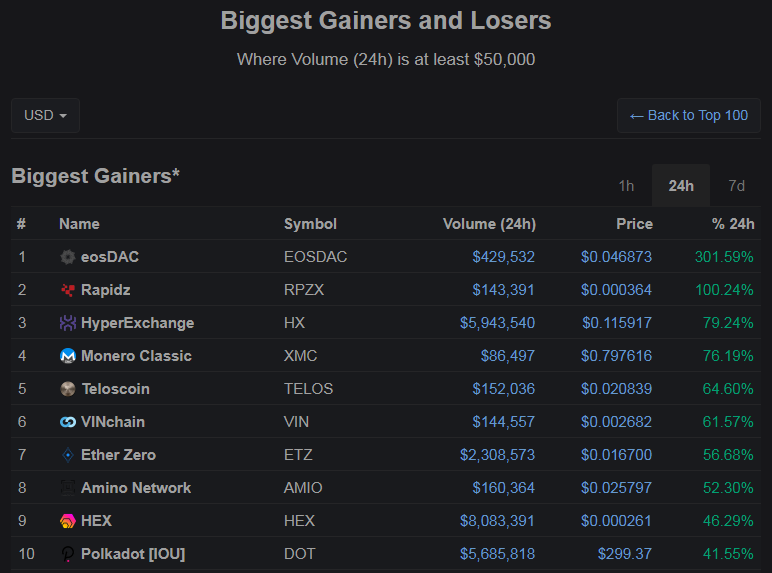Click HEX price $0.000261 link

(616, 521)
